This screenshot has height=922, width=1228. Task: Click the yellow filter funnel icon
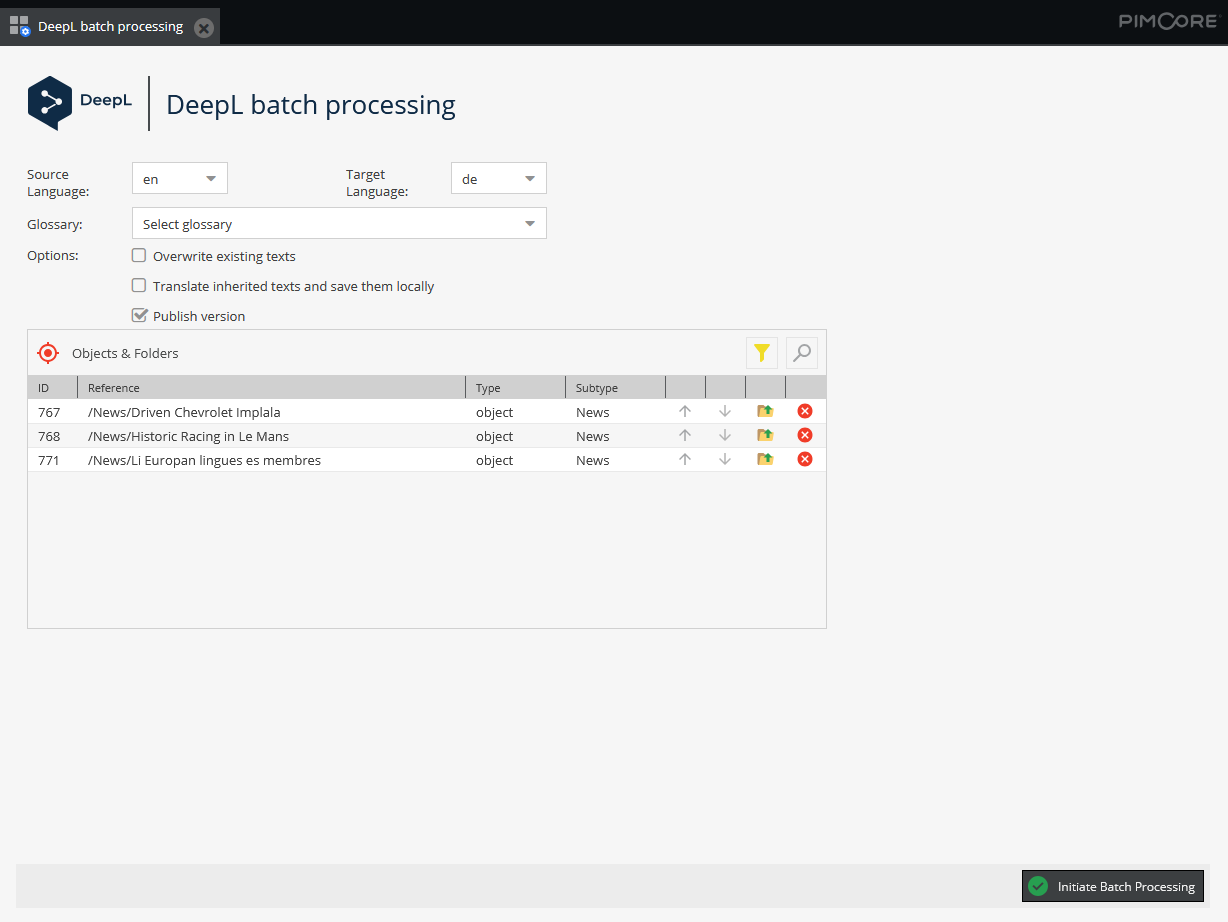tap(762, 353)
